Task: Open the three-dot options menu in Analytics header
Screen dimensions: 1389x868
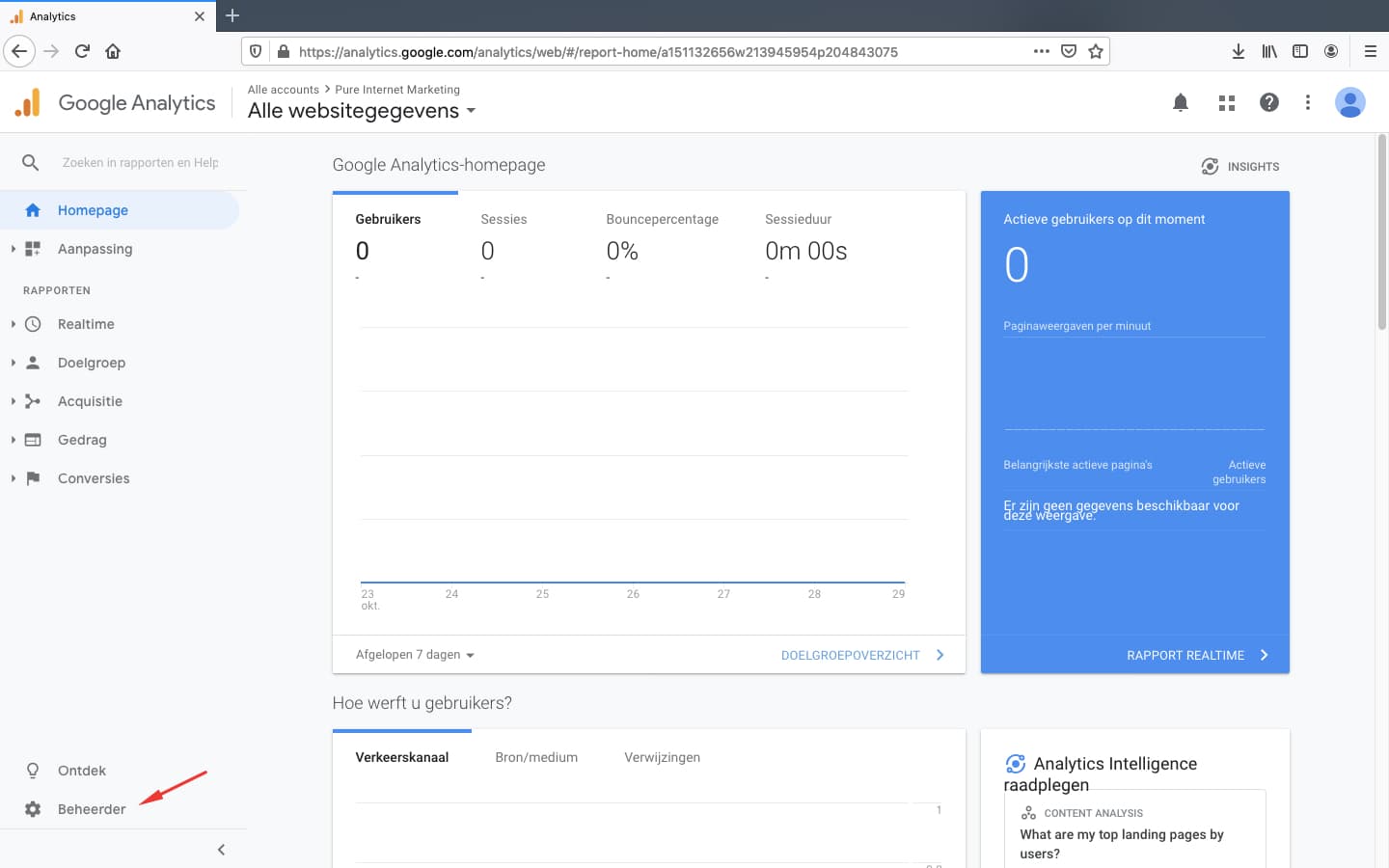Action: click(1308, 102)
